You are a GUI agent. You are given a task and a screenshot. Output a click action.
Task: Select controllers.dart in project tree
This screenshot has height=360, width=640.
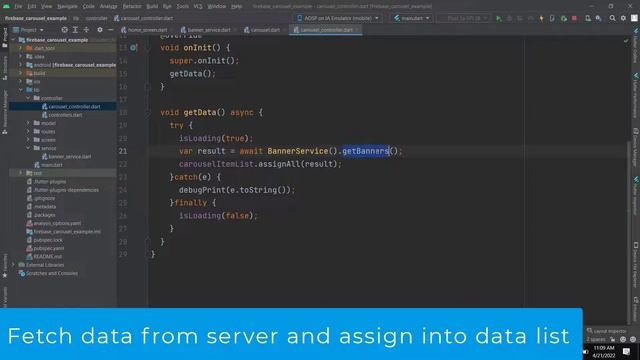coord(65,115)
